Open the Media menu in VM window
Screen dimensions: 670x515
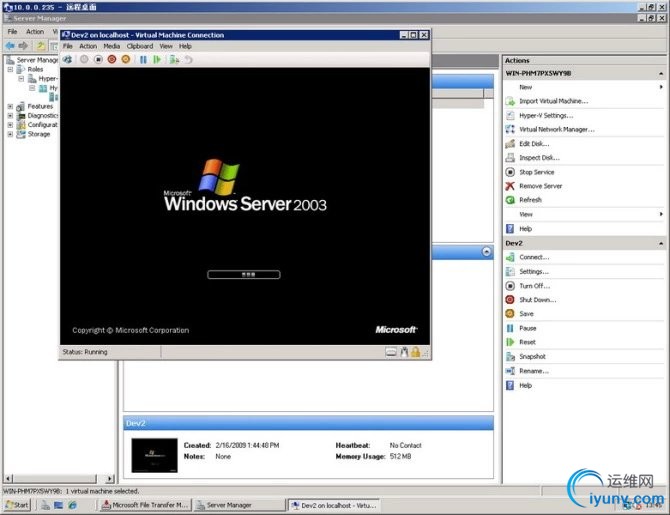[112, 46]
